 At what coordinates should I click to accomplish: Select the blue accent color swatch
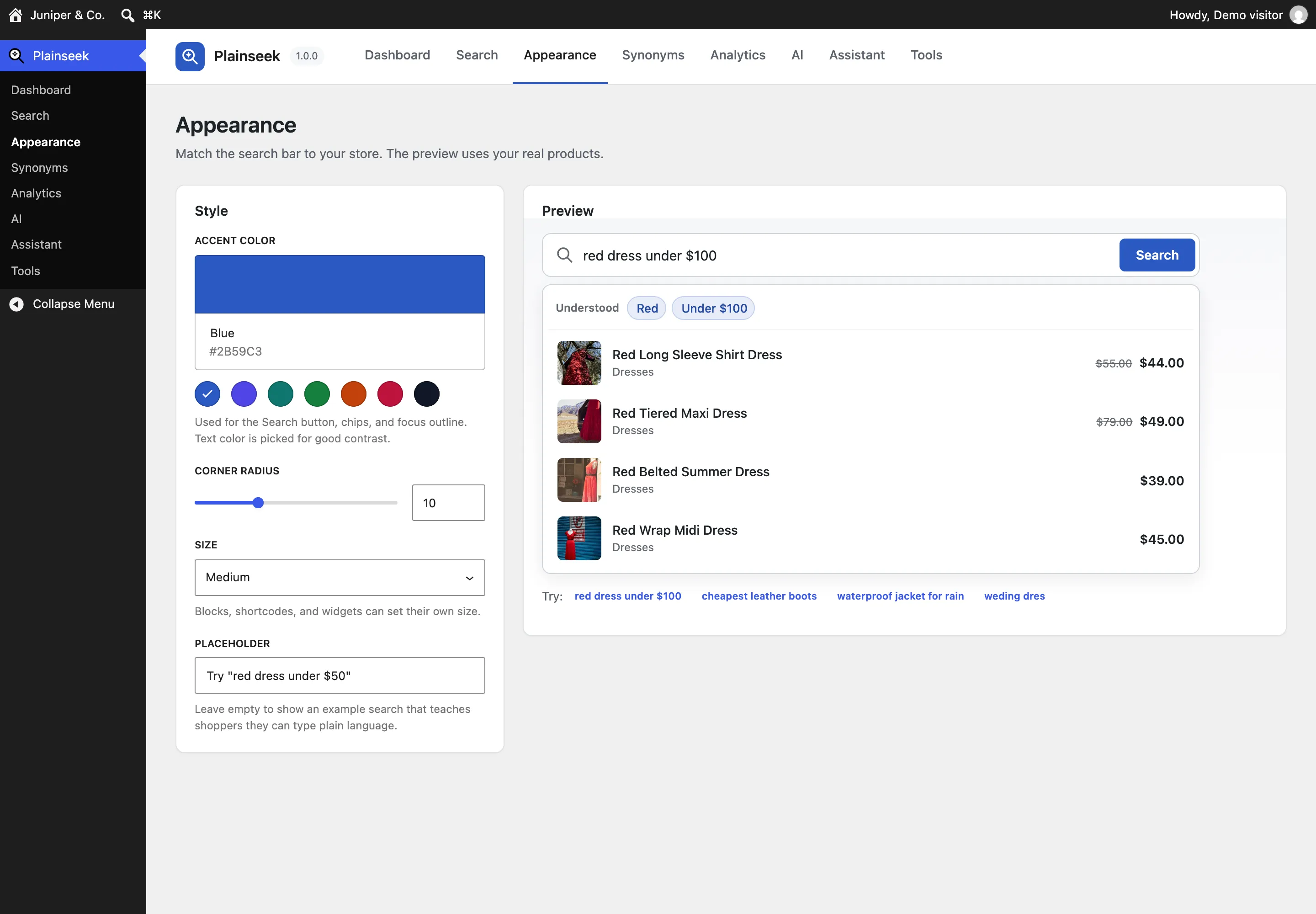[207, 393]
